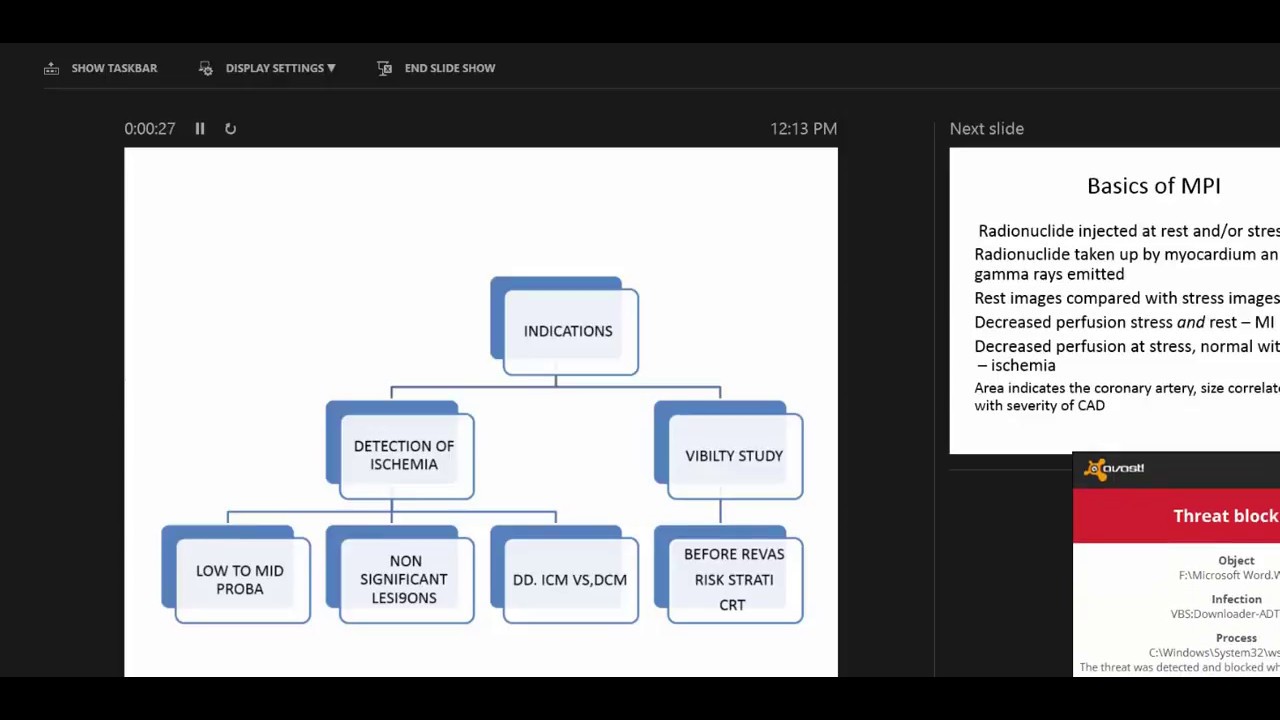This screenshot has height=720, width=1280.
Task: Click the 'Object' label in Avast popup
Action: pyautogui.click(x=1236, y=561)
